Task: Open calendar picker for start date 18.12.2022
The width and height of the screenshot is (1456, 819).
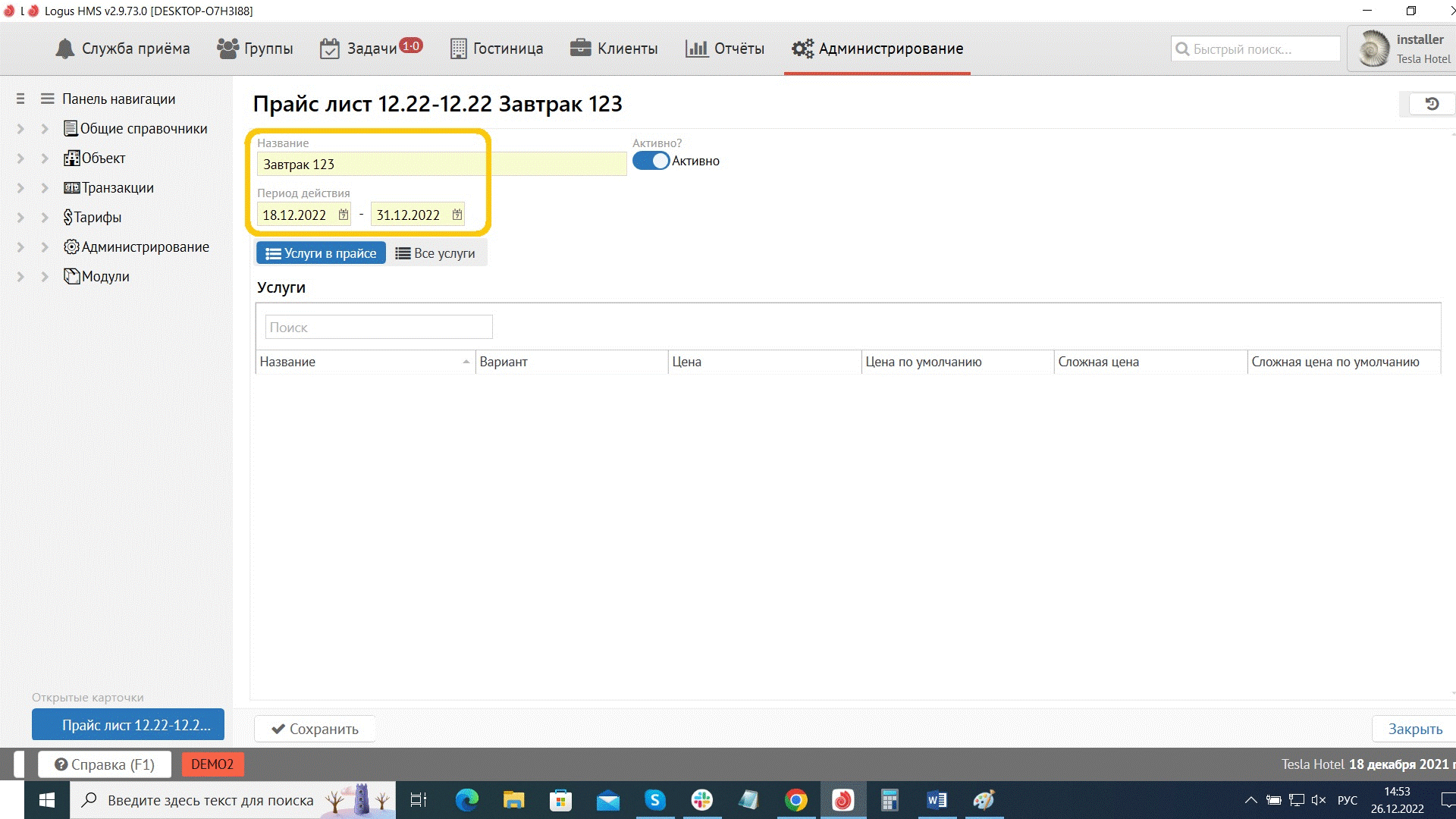Action: [344, 215]
